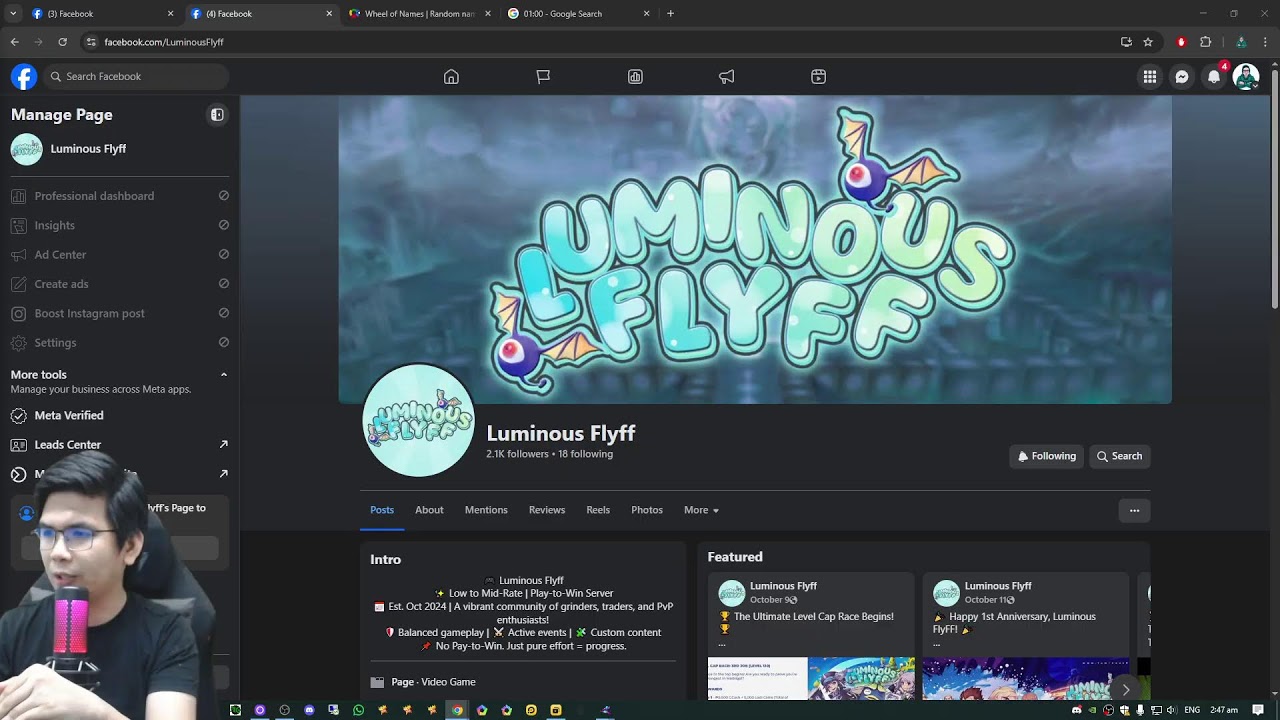Open the Facebook menu grid icon
The width and height of the screenshot is (1280, 720).
coord(1150,77)
